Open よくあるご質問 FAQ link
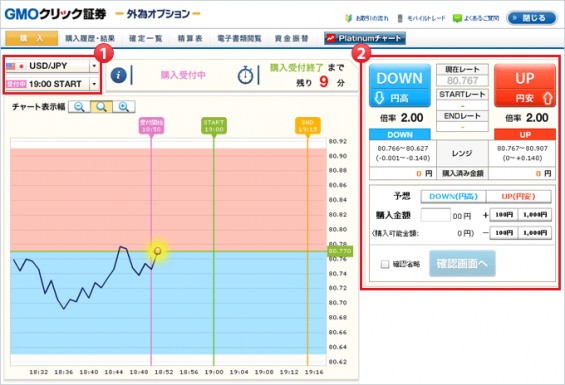Screen dimensions: 565x385 coord(476,18)
